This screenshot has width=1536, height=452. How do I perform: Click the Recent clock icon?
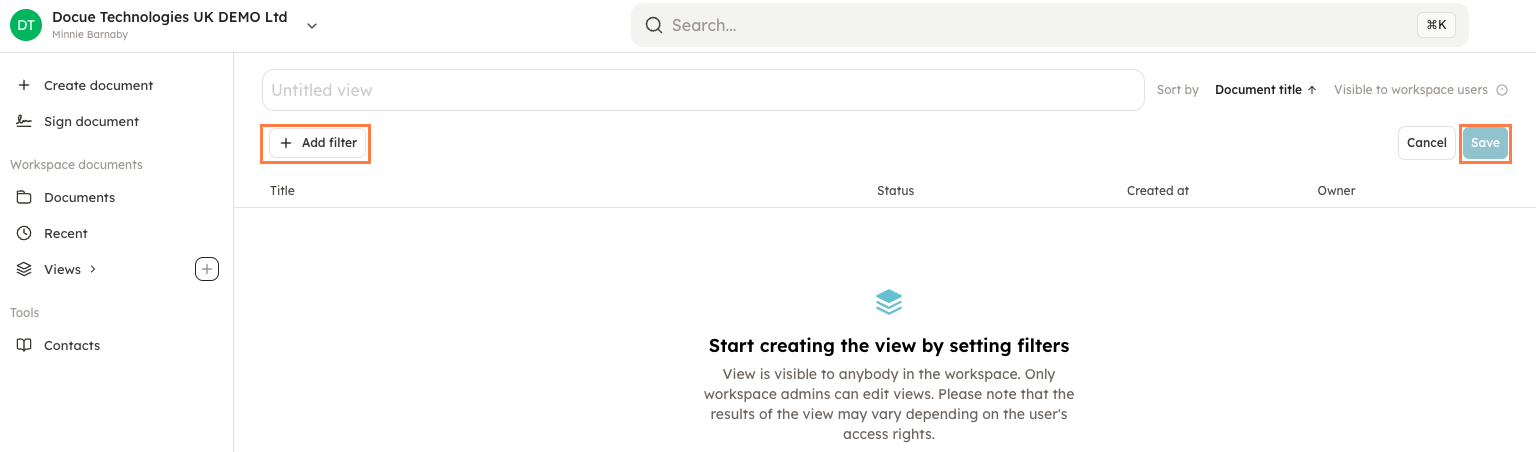click(25, 233)
